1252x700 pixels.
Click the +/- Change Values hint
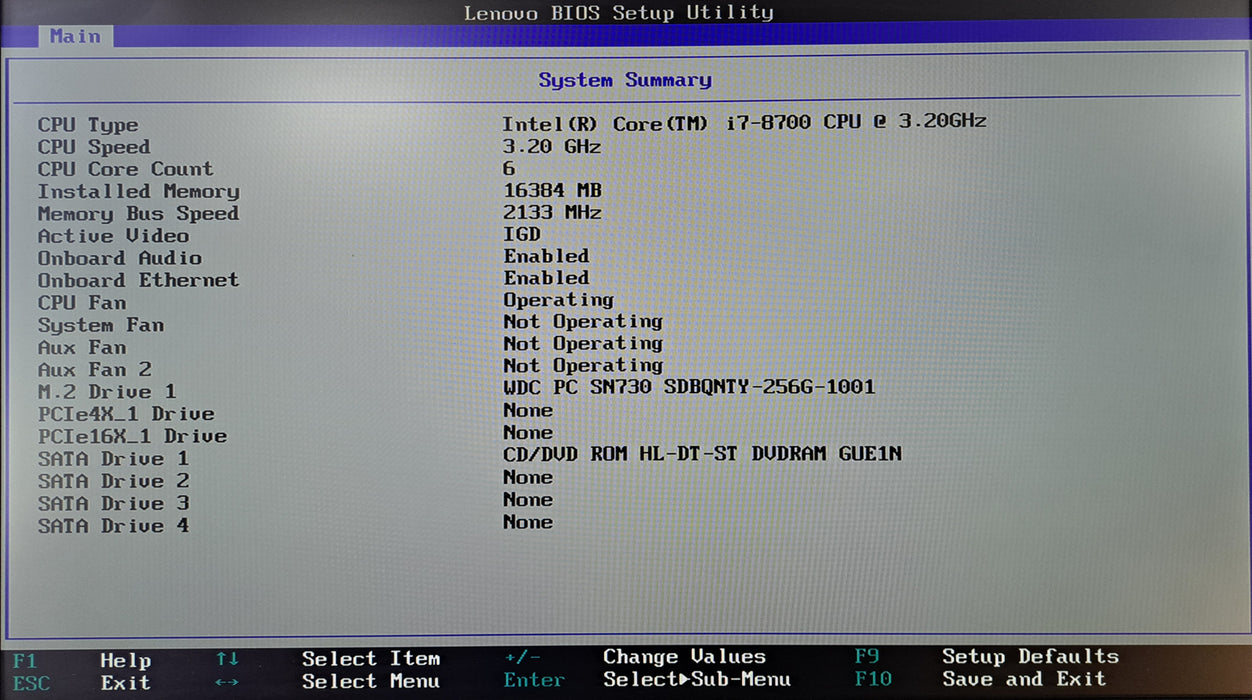[635, 657]
